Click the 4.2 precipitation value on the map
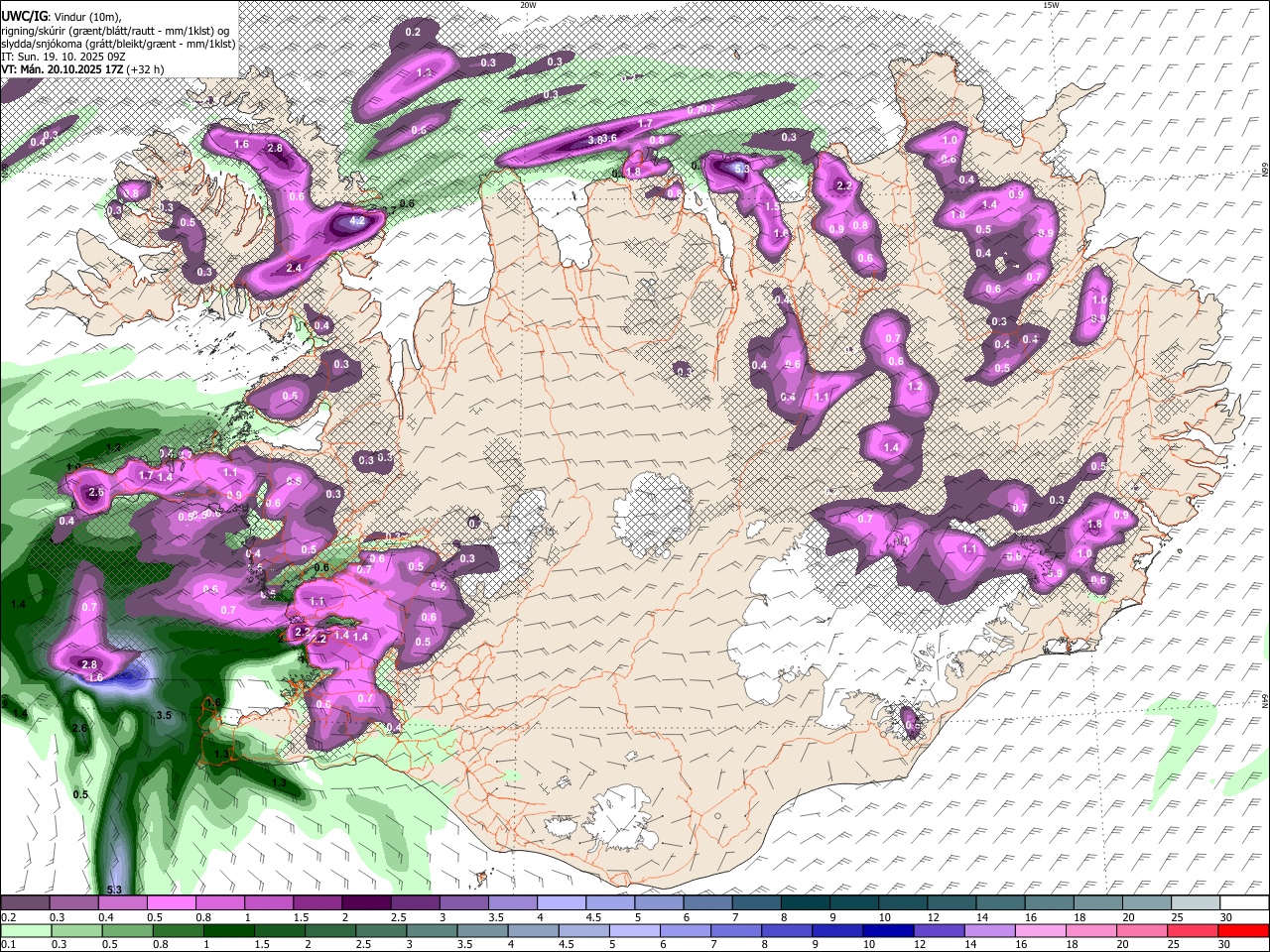This screenshot has width=1270, height=952. [359, 221]
